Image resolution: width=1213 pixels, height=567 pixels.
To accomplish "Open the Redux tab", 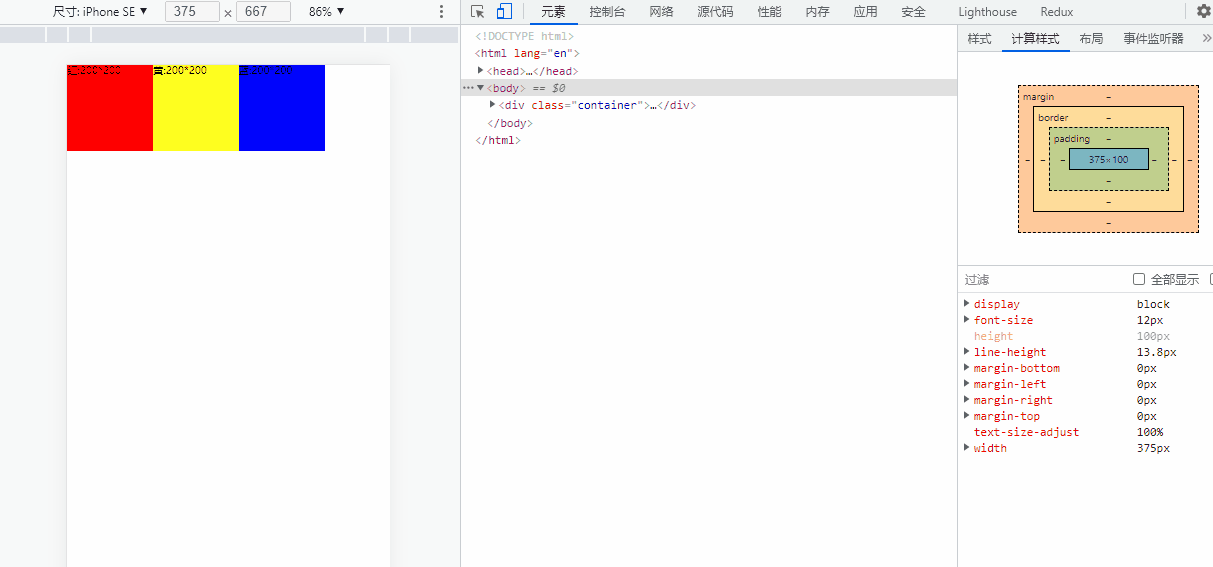I will 1056,12.
